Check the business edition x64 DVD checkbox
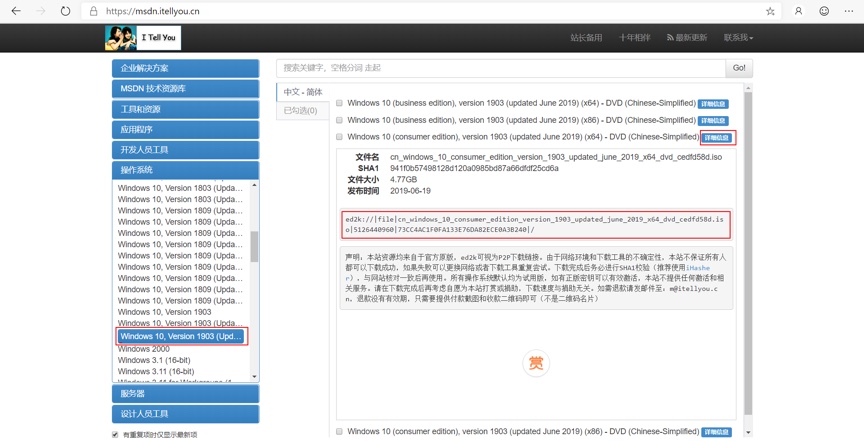864x441 pixels. 339,103
